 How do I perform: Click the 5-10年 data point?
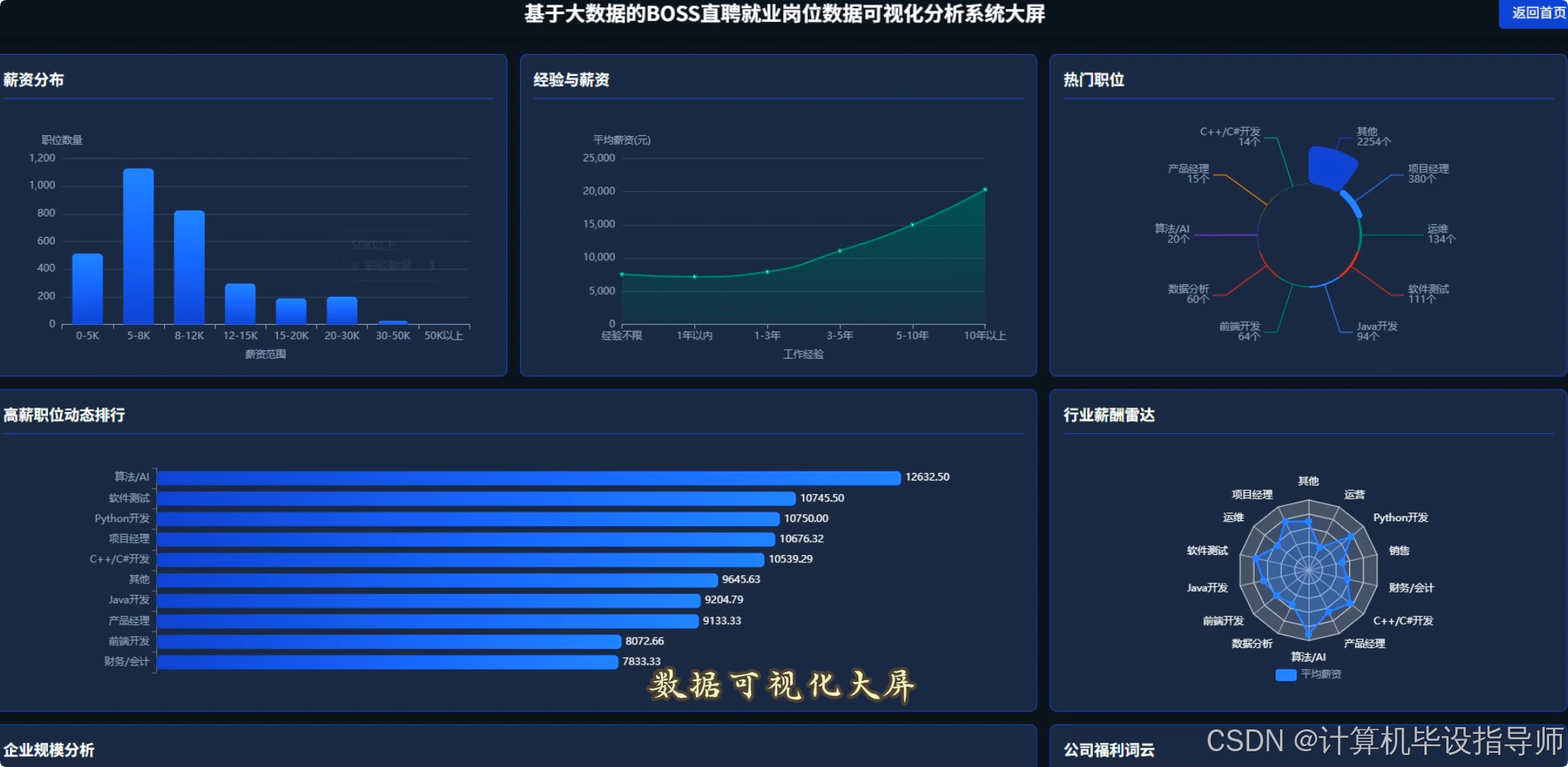(x=913, y=224)
